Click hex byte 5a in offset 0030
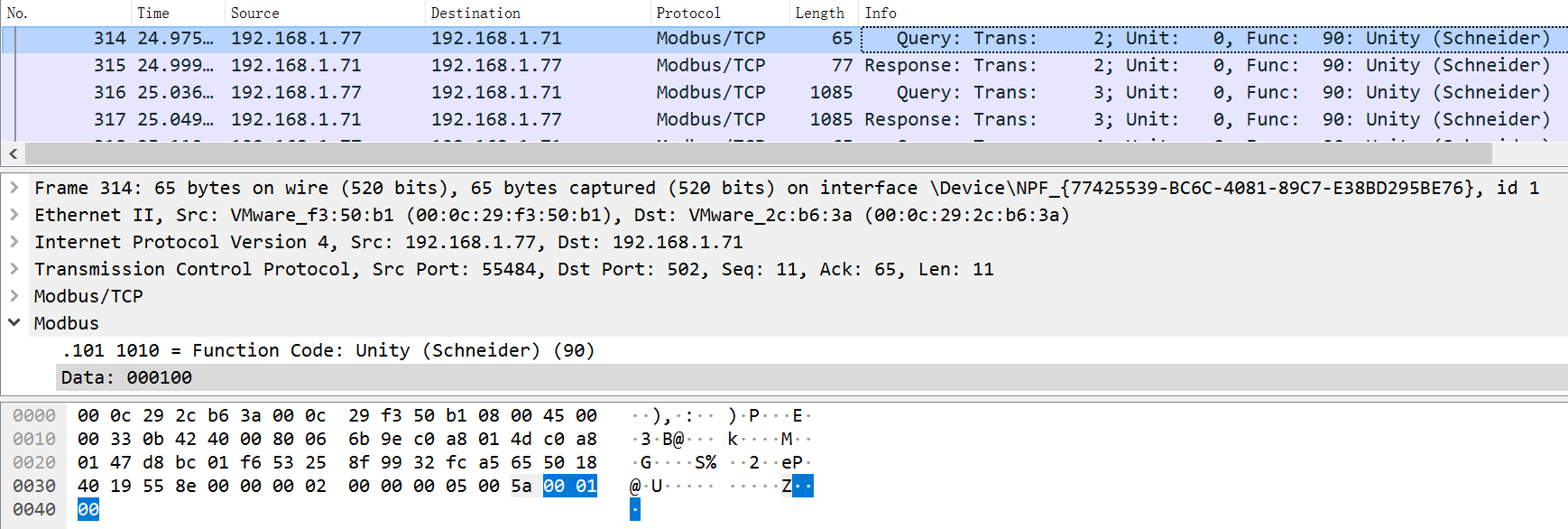This screenshot has width=1568, height=529. (521, 486)
